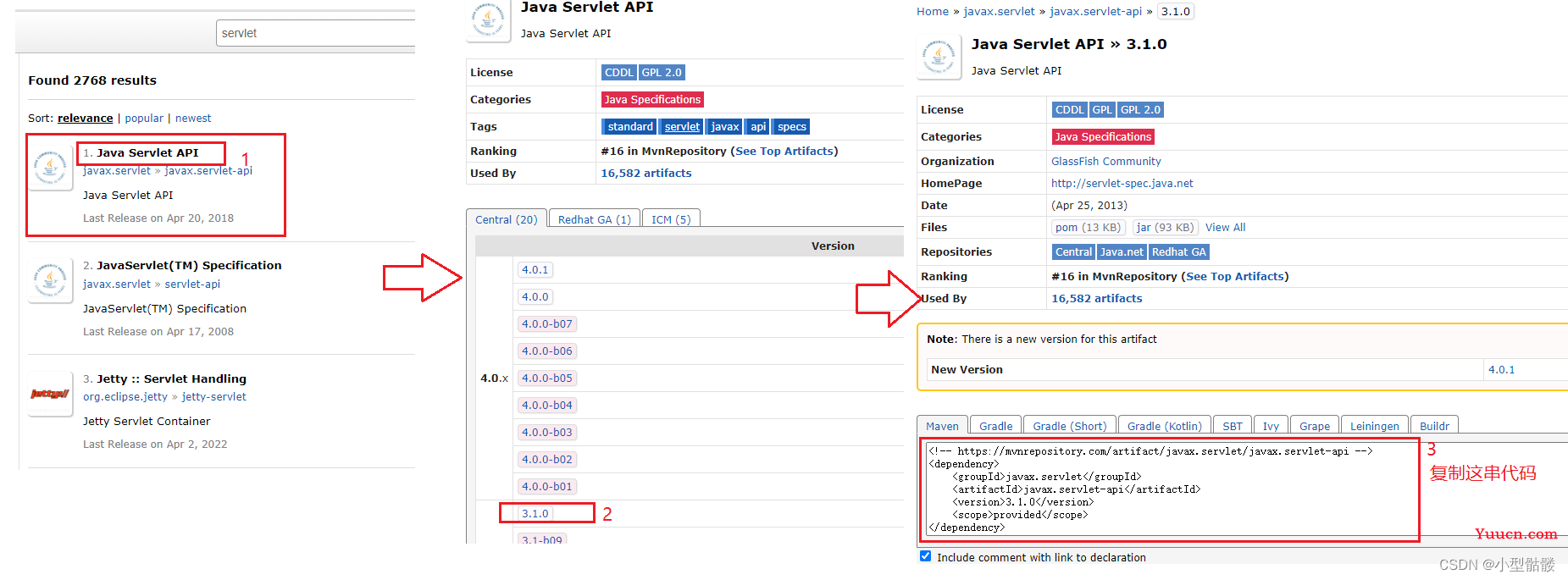1568x580 pixels.
Task: Open Jetty :: Servlet Handling result title
Action: point(171,379)
